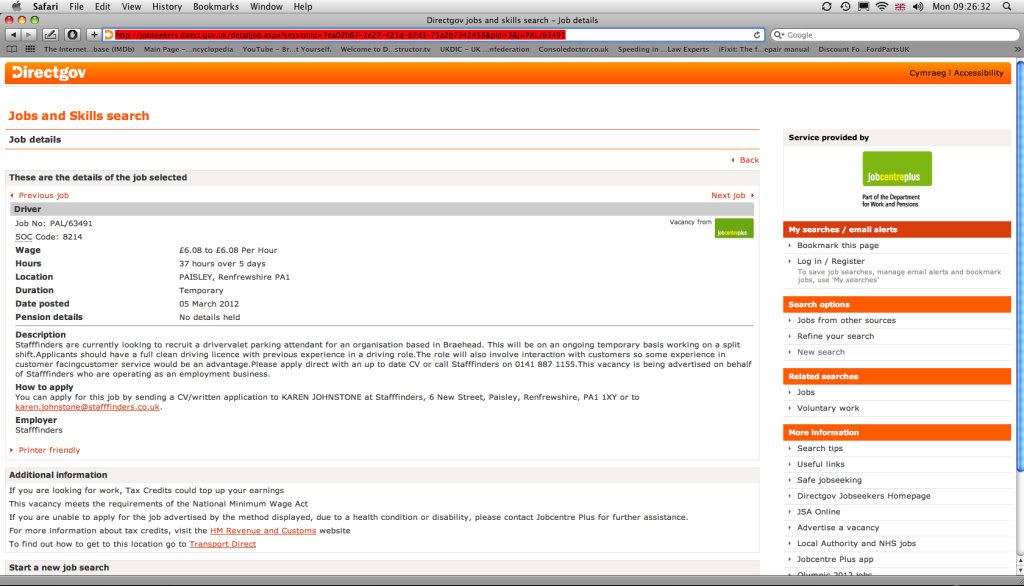Open the YouTube bookmark
Viewport: 1024px width, 586px height.
(287, 49)
